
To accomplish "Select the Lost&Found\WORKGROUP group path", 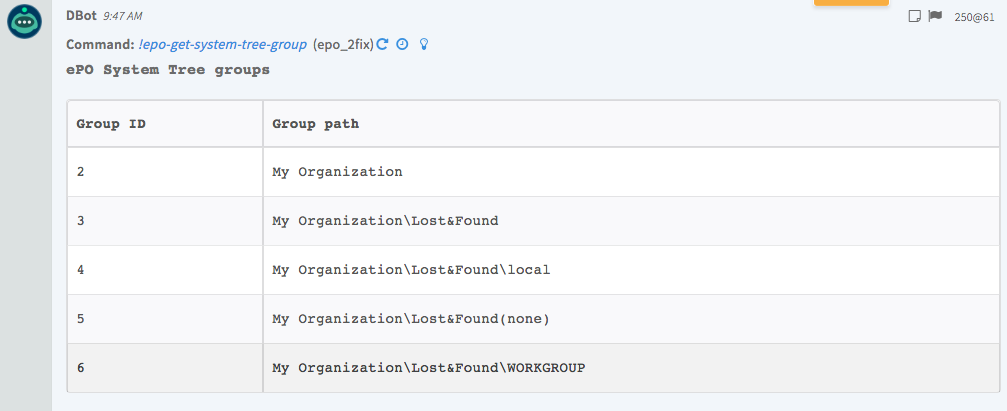I will (x=428, y=368).
